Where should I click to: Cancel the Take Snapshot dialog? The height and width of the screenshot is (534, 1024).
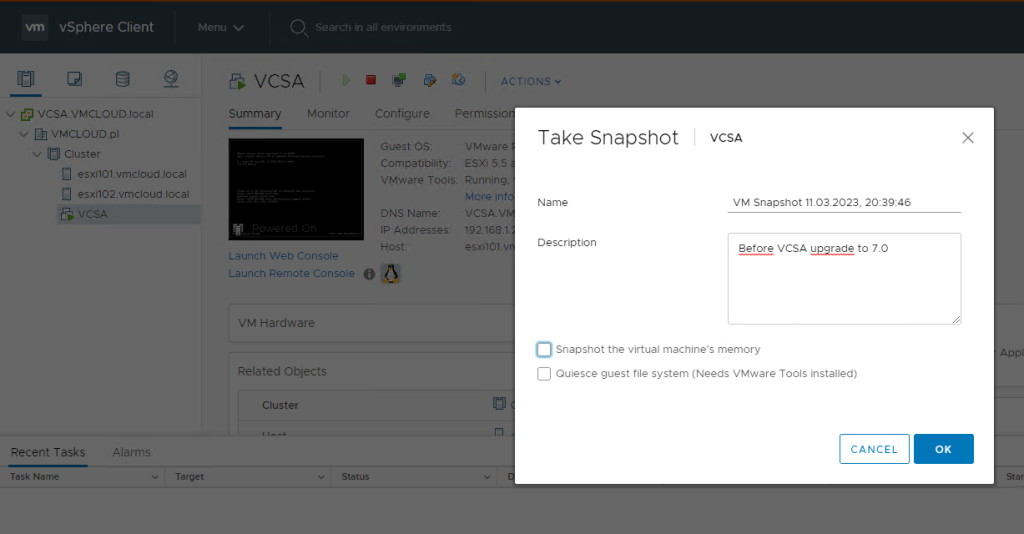tap(874, 449)
